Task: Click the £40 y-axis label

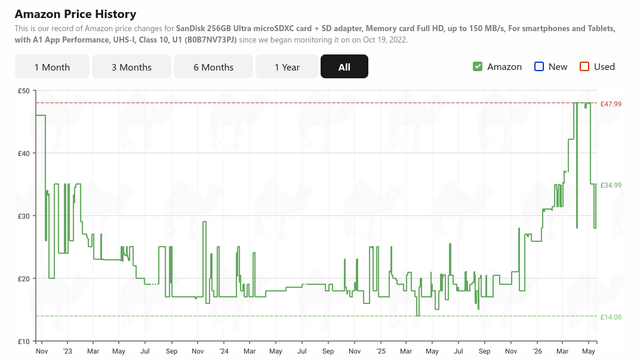Action: click(x=24, y=154)
